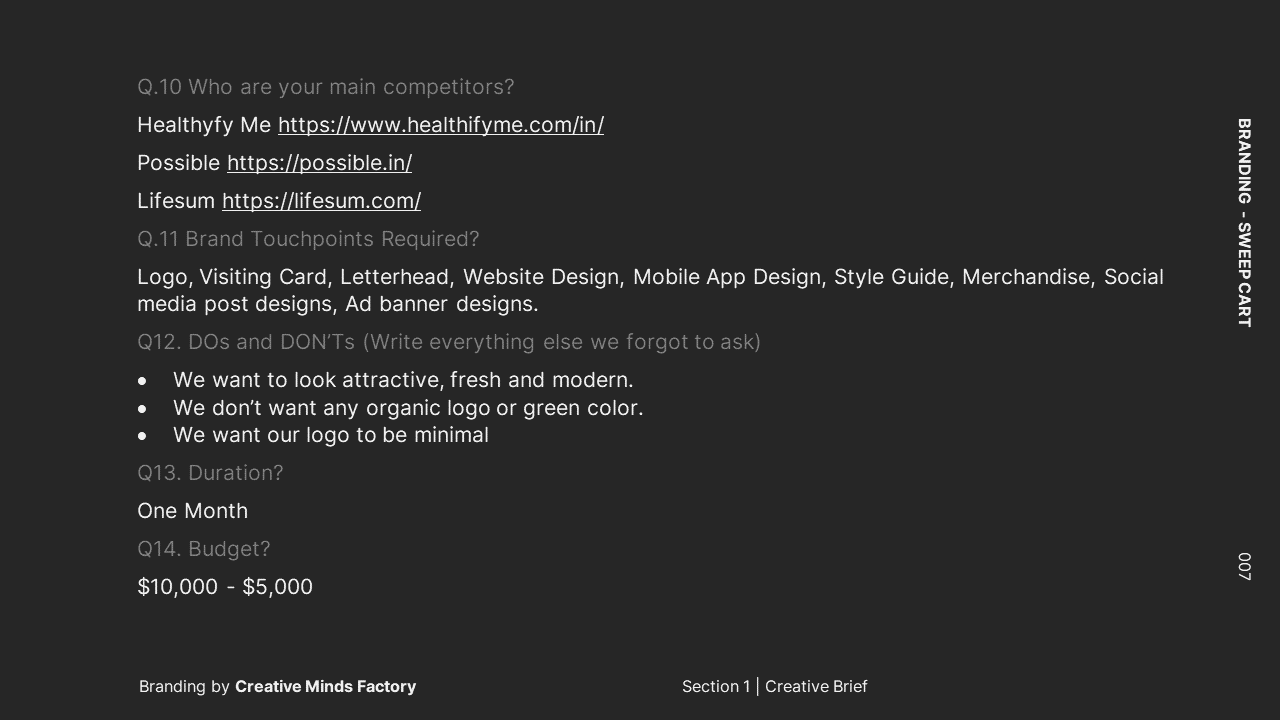Select the '$10,000 - $5,000' budget text
The width and height of the screenshot is (1280, 720).
pyautogui.click(x=225, y=587)
